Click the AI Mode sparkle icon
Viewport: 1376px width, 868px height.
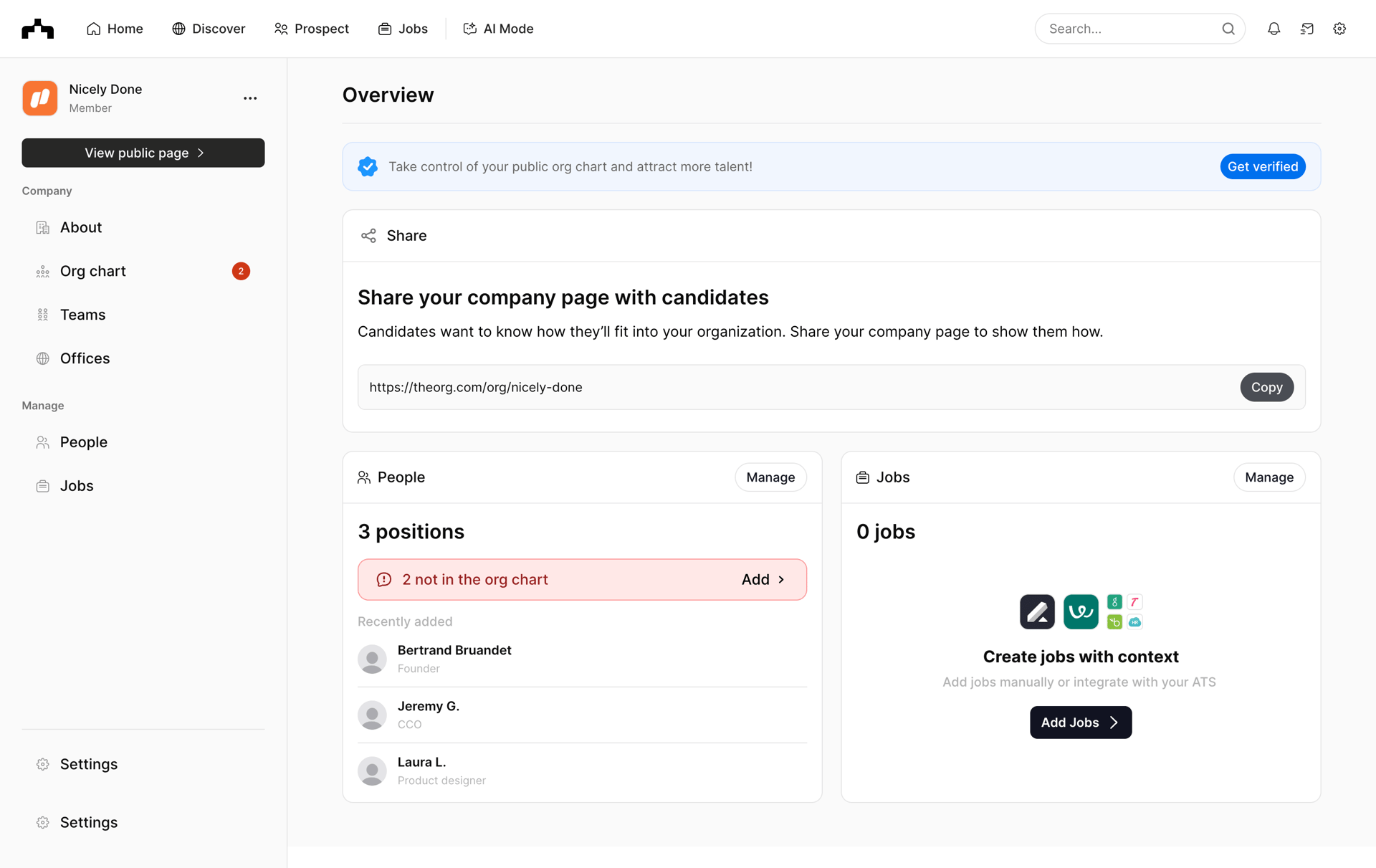pyautogui.click(x=470, y=29)
